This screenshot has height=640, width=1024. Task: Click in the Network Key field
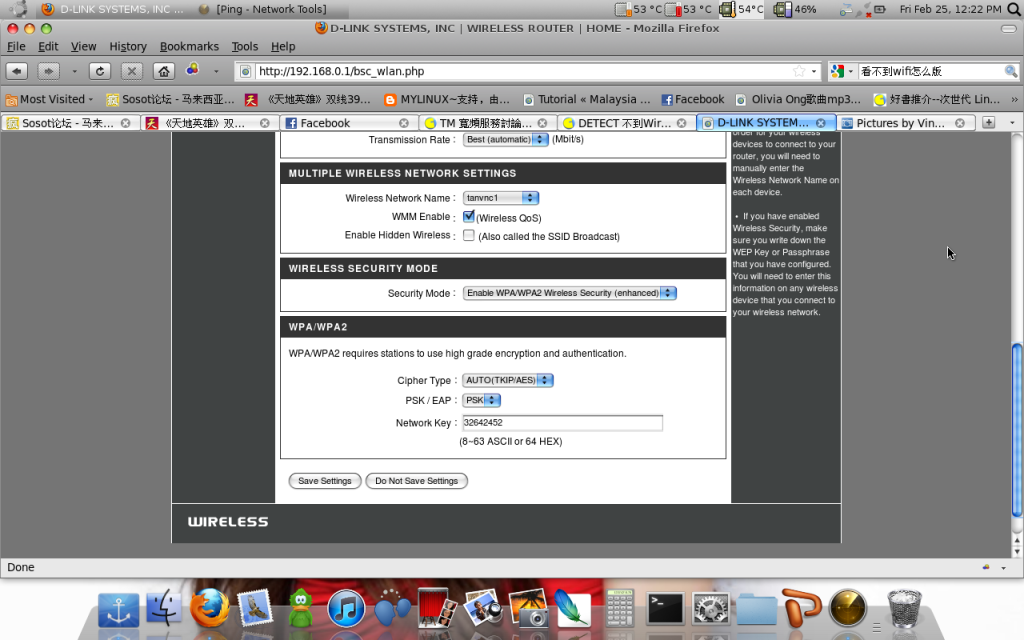562,423
